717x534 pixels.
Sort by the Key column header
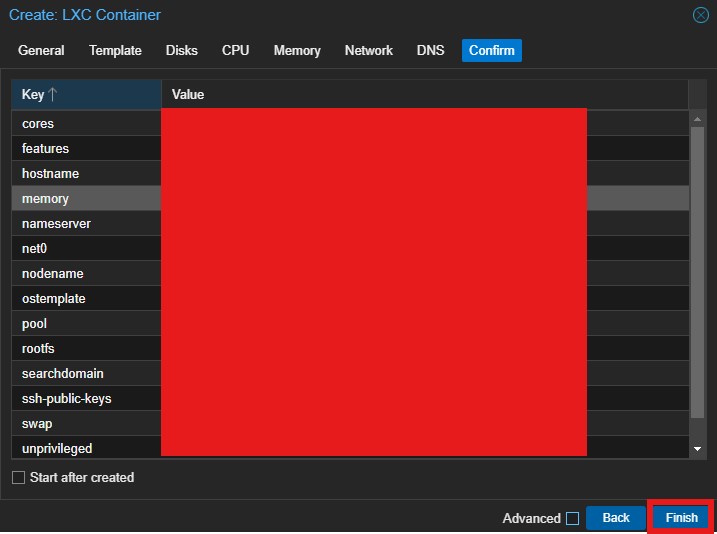pos(86,94)
